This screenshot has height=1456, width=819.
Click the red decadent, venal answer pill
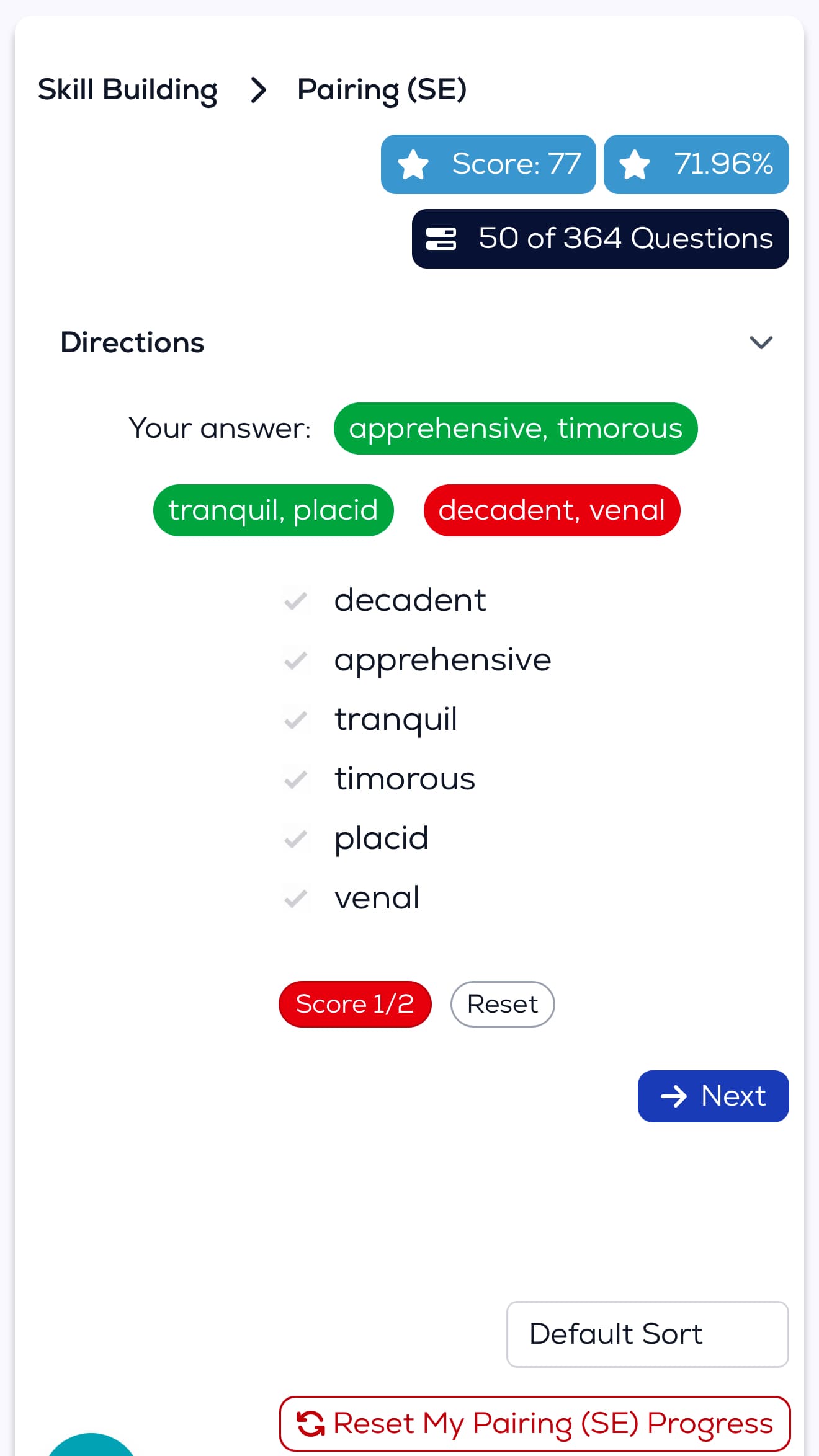(x=552, y=510)
